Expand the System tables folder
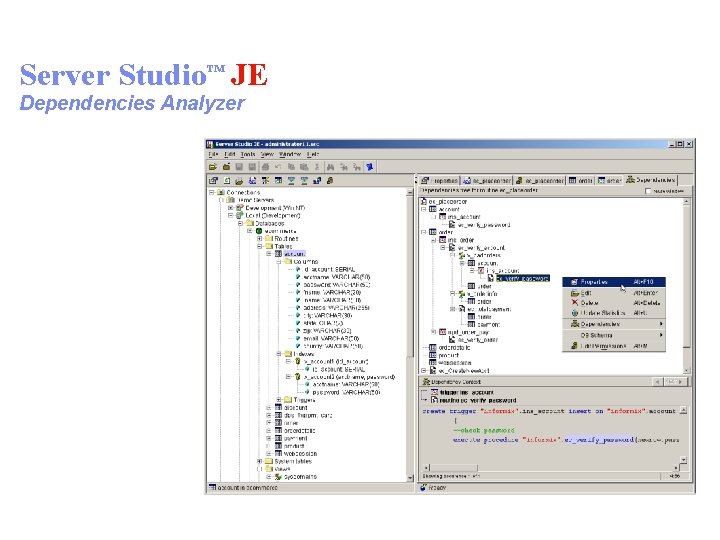The height and width of the screenshot is (540, 720). pos(259,461)
